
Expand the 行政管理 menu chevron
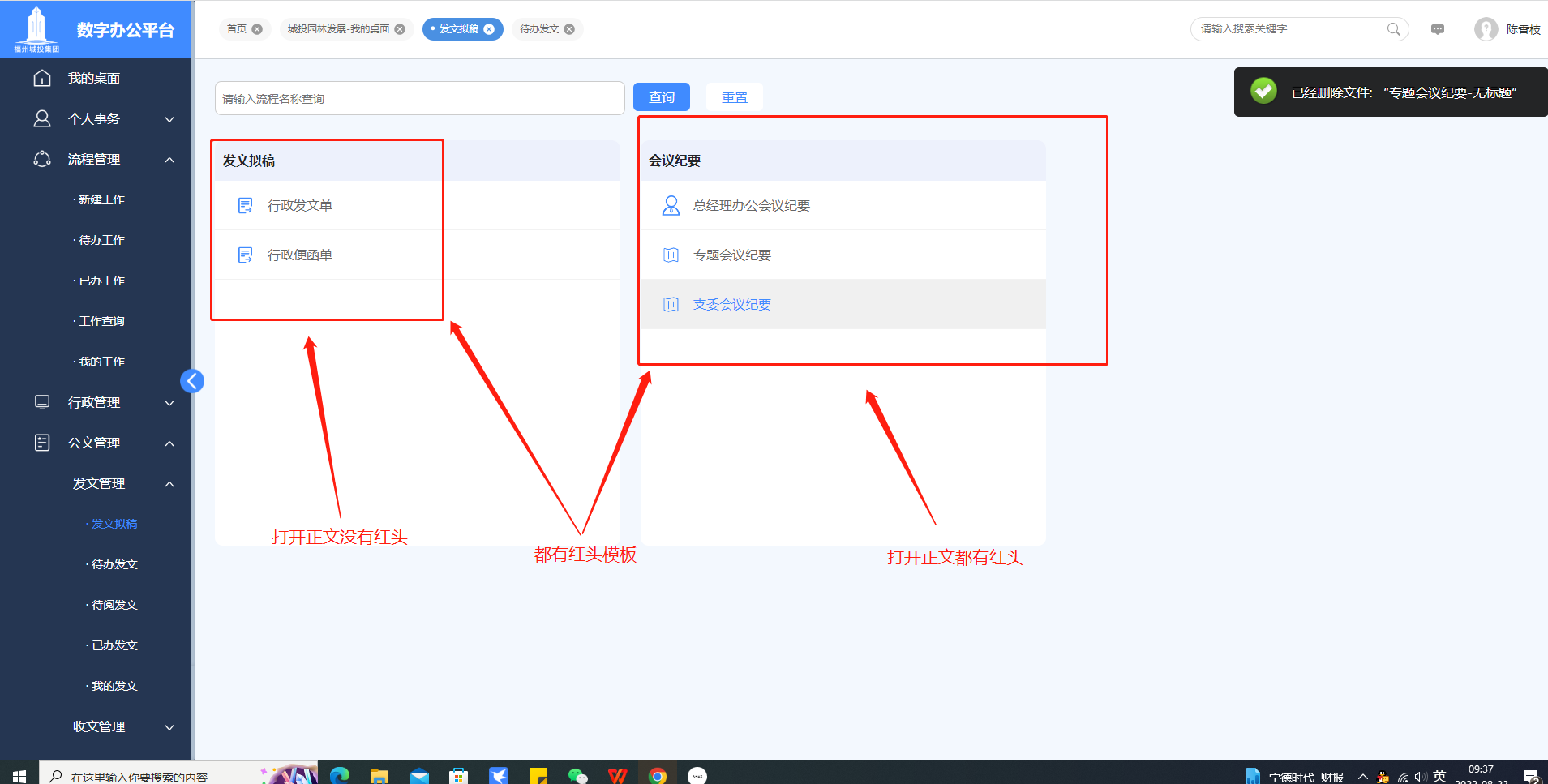pyautogui.click(x=169, y=403)
